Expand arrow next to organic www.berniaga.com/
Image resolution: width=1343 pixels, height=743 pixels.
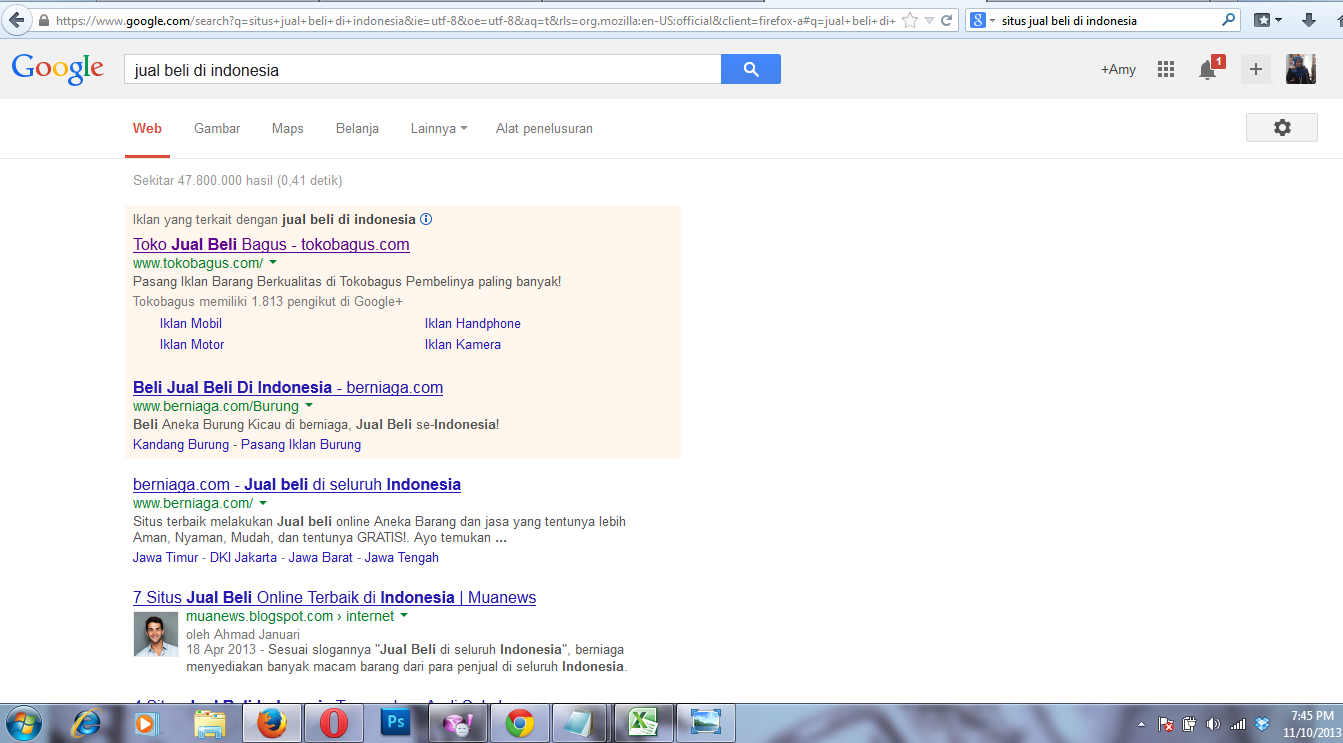(263, 503)
